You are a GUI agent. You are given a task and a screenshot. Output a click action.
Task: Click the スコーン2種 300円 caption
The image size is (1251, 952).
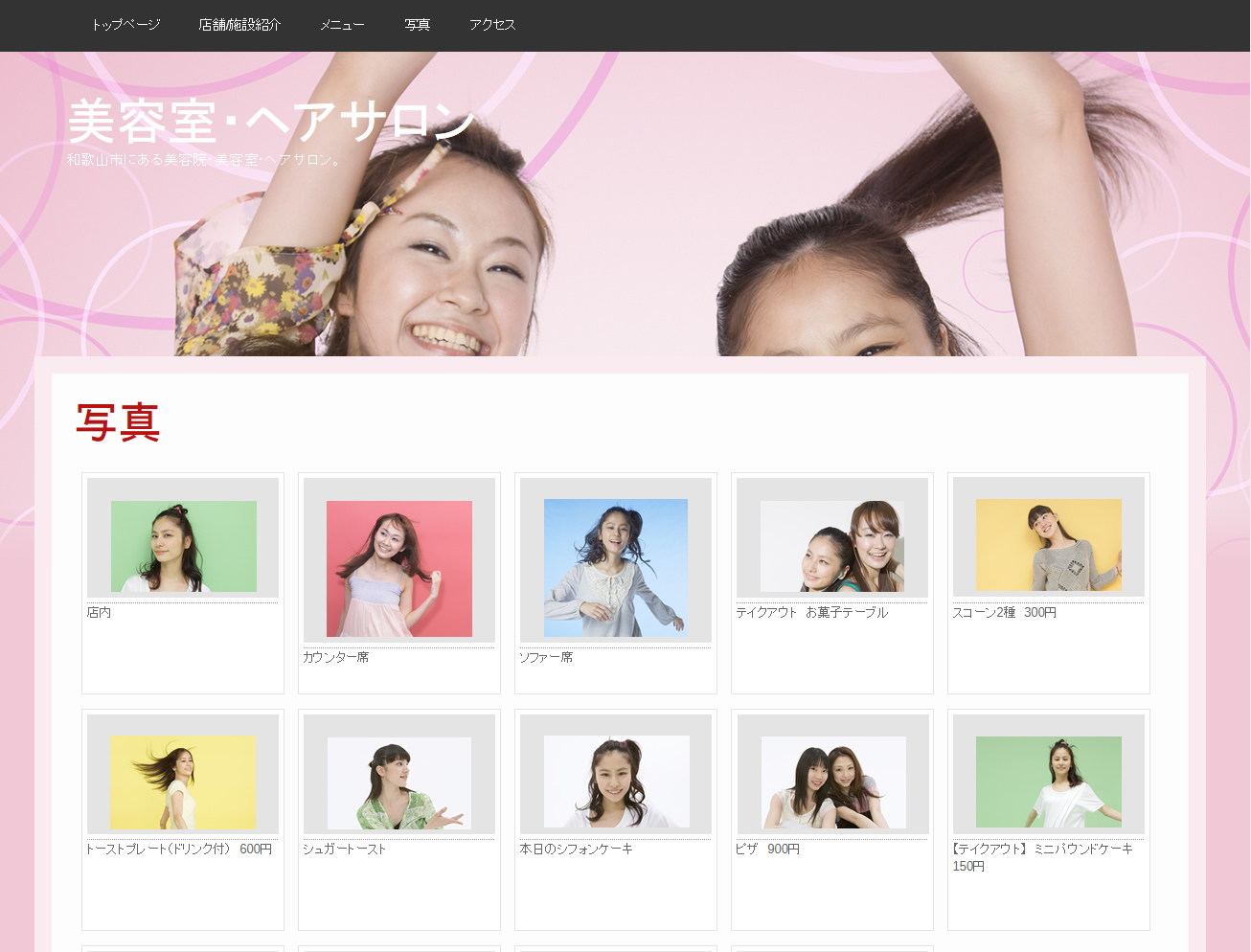(1004, 612)
